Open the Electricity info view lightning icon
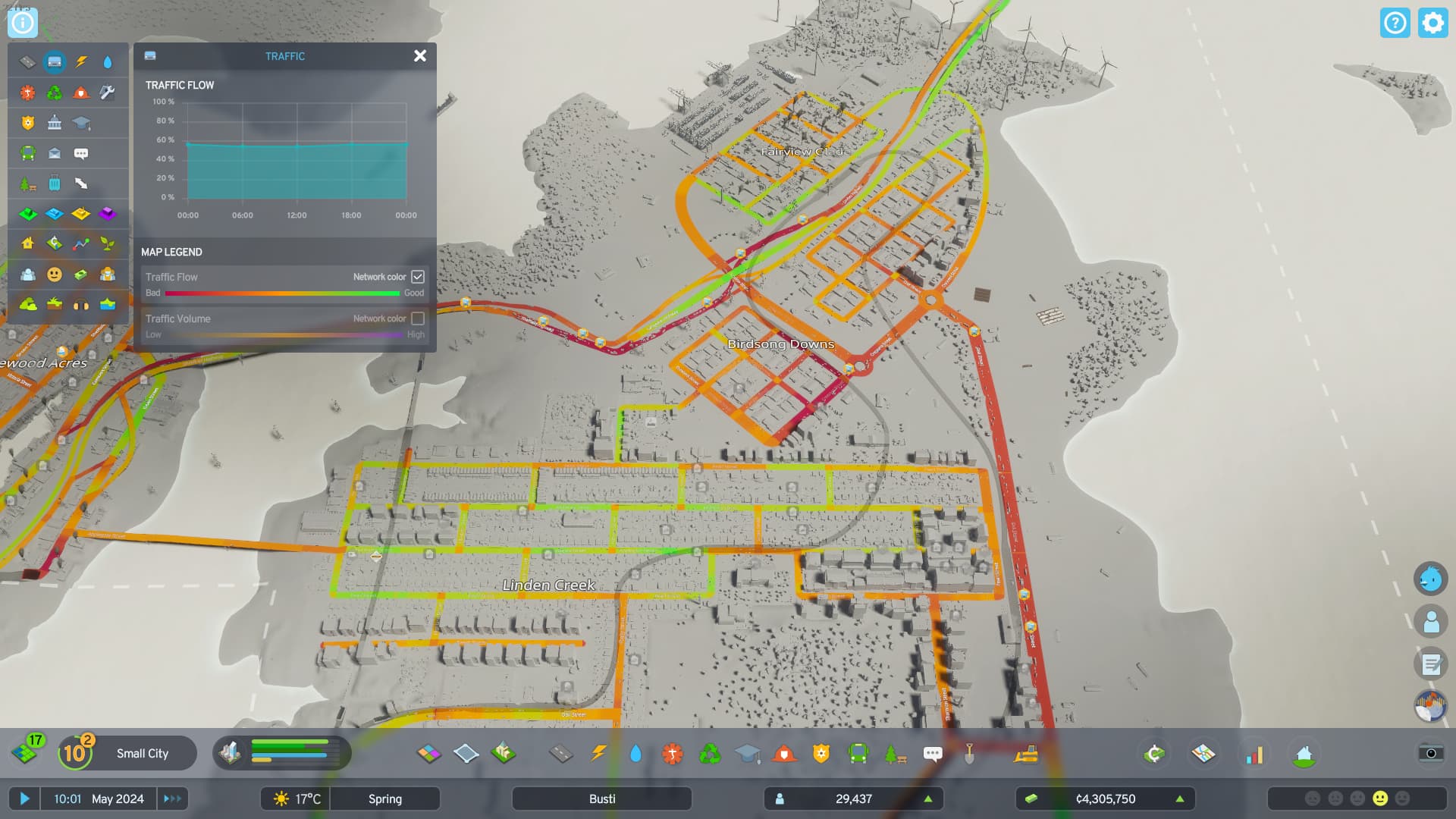The image size is (1456, 819). [x=81, y=62]
